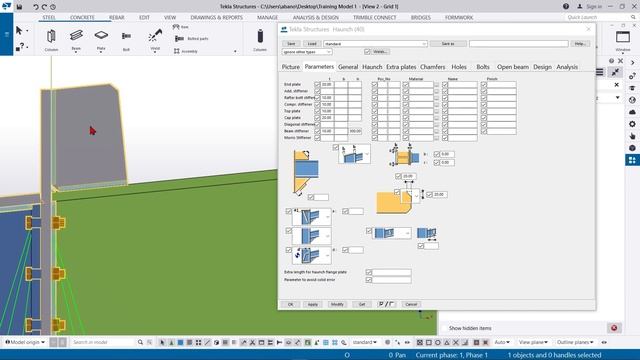The image size is (640, 360).
Task: Toggle Parameter to avoid solid error checkbox
Action: 369,280
